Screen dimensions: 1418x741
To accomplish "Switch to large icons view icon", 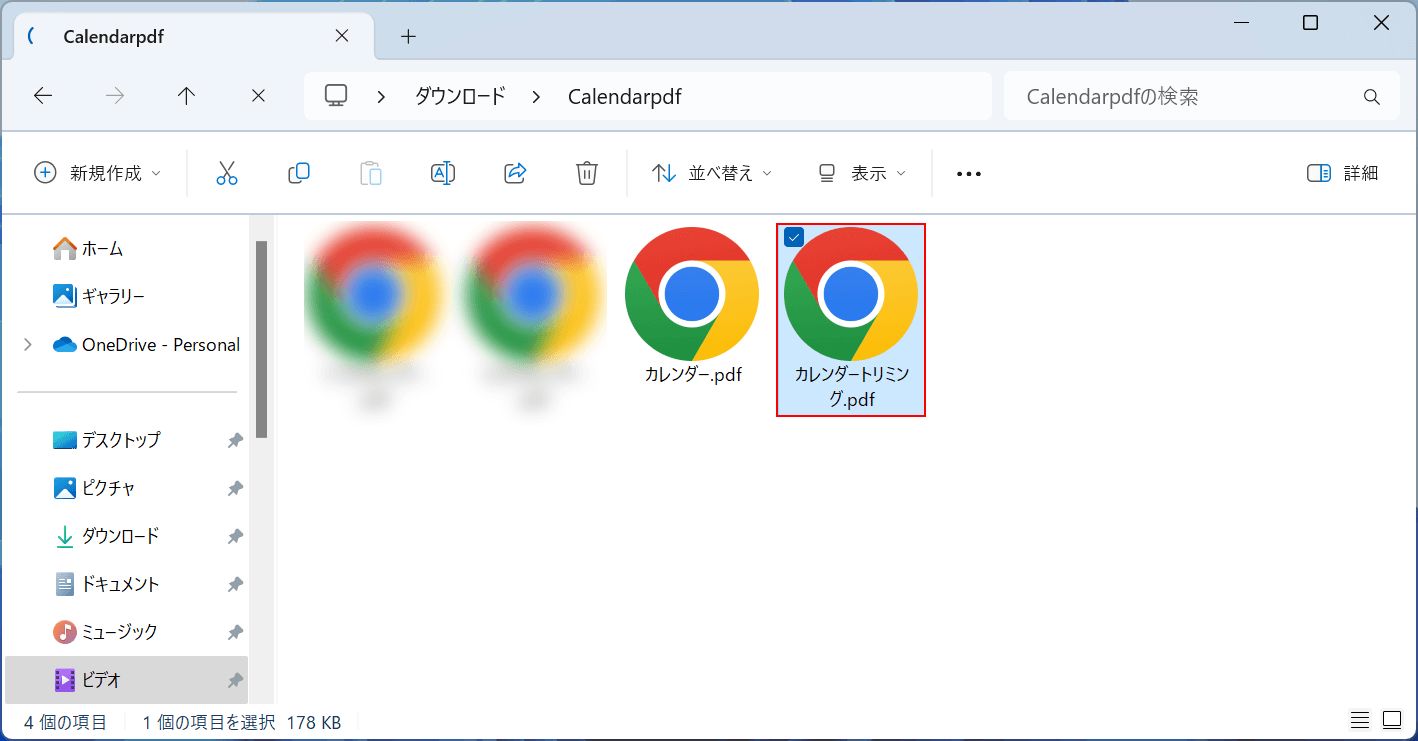I will tap(1392, 720).
